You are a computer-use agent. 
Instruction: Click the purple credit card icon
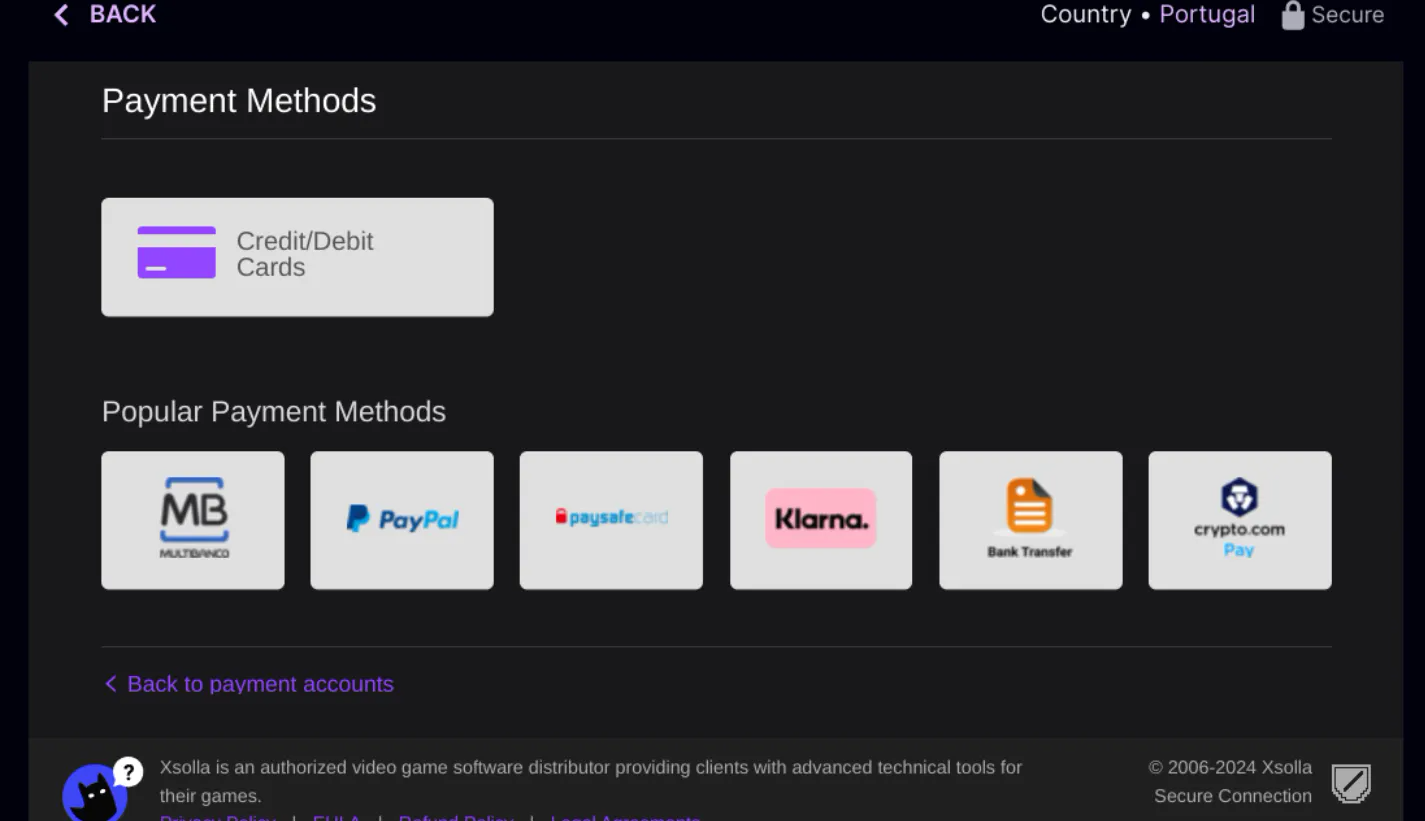point(176,252)
